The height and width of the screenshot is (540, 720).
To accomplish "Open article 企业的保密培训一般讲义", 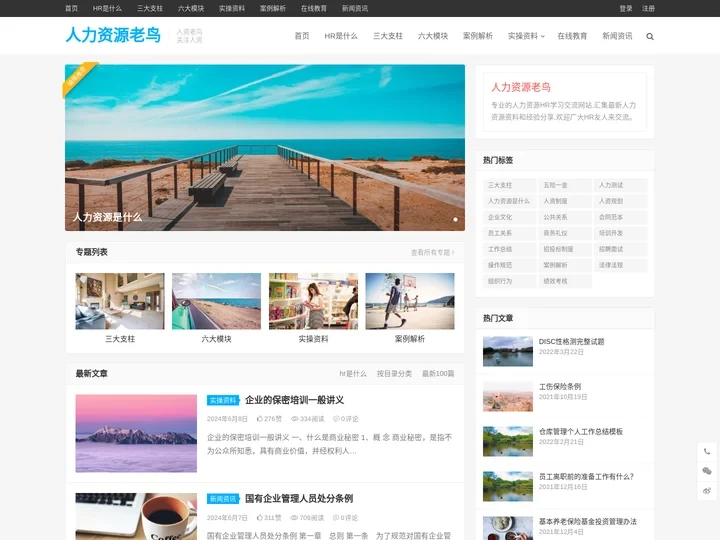I will tap(294, 400).
